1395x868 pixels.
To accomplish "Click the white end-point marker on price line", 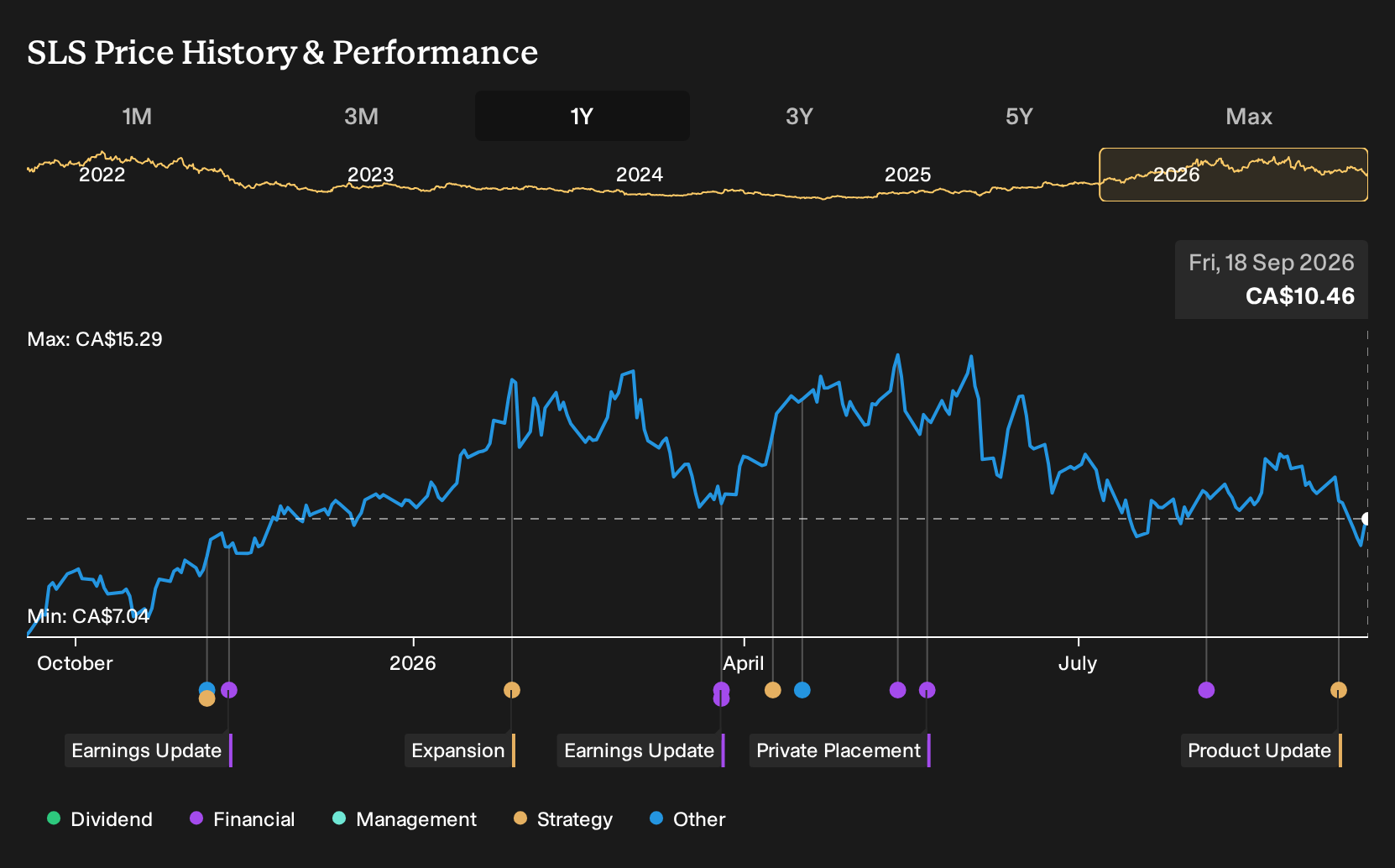I will [1366, 519].
